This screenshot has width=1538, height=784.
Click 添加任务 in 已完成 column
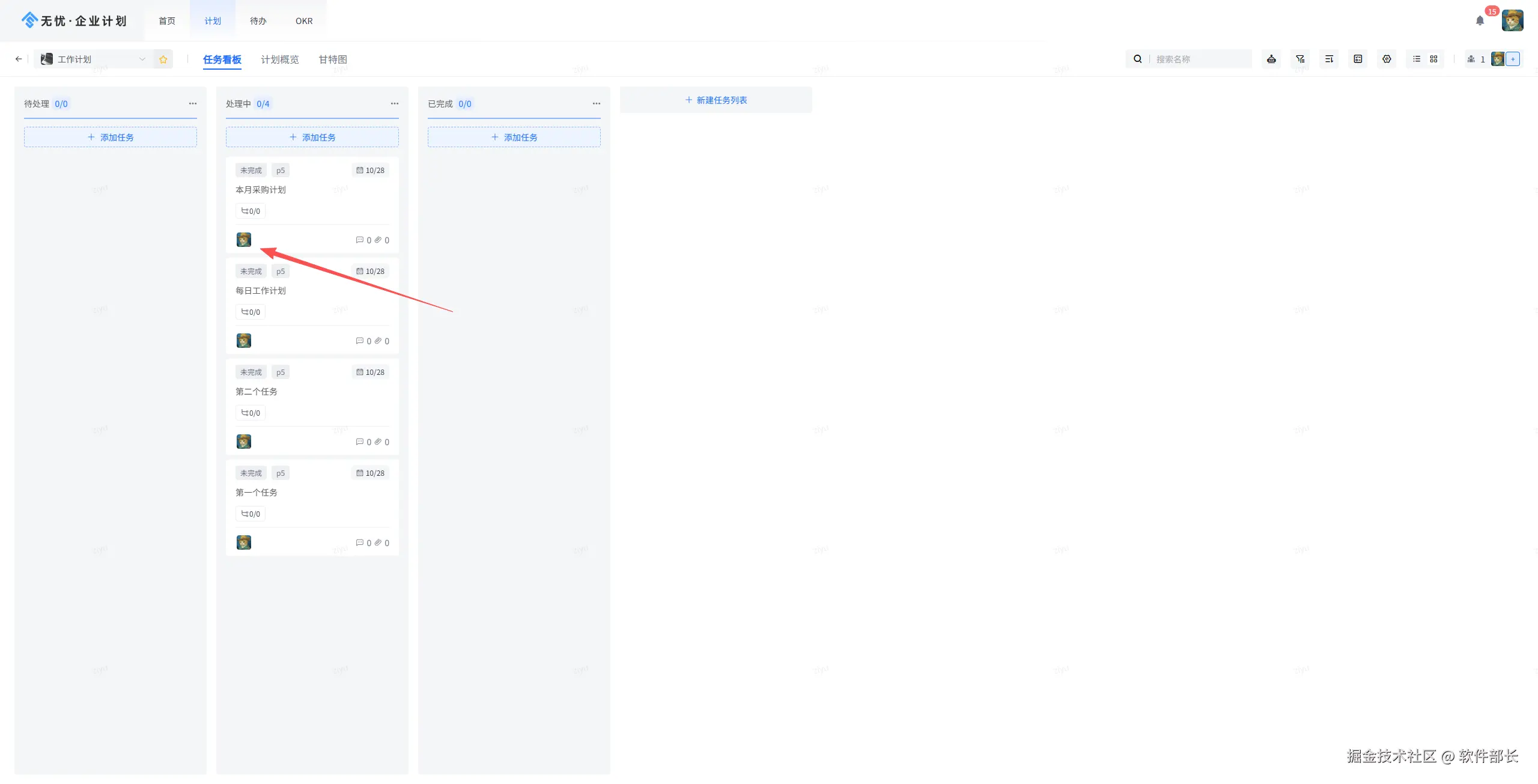[514, 137]
